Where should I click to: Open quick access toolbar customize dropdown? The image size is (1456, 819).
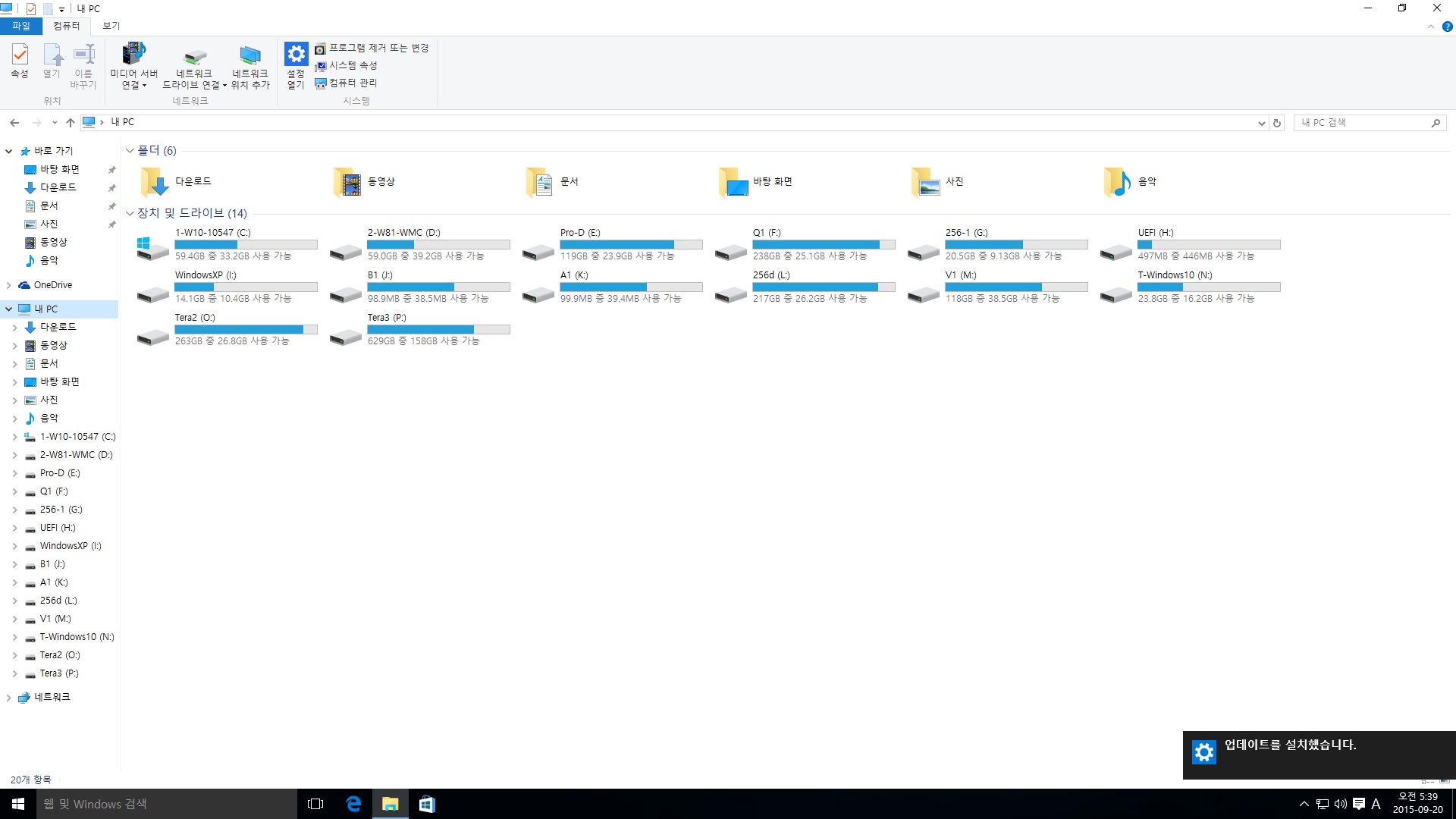tap(61, 9)
